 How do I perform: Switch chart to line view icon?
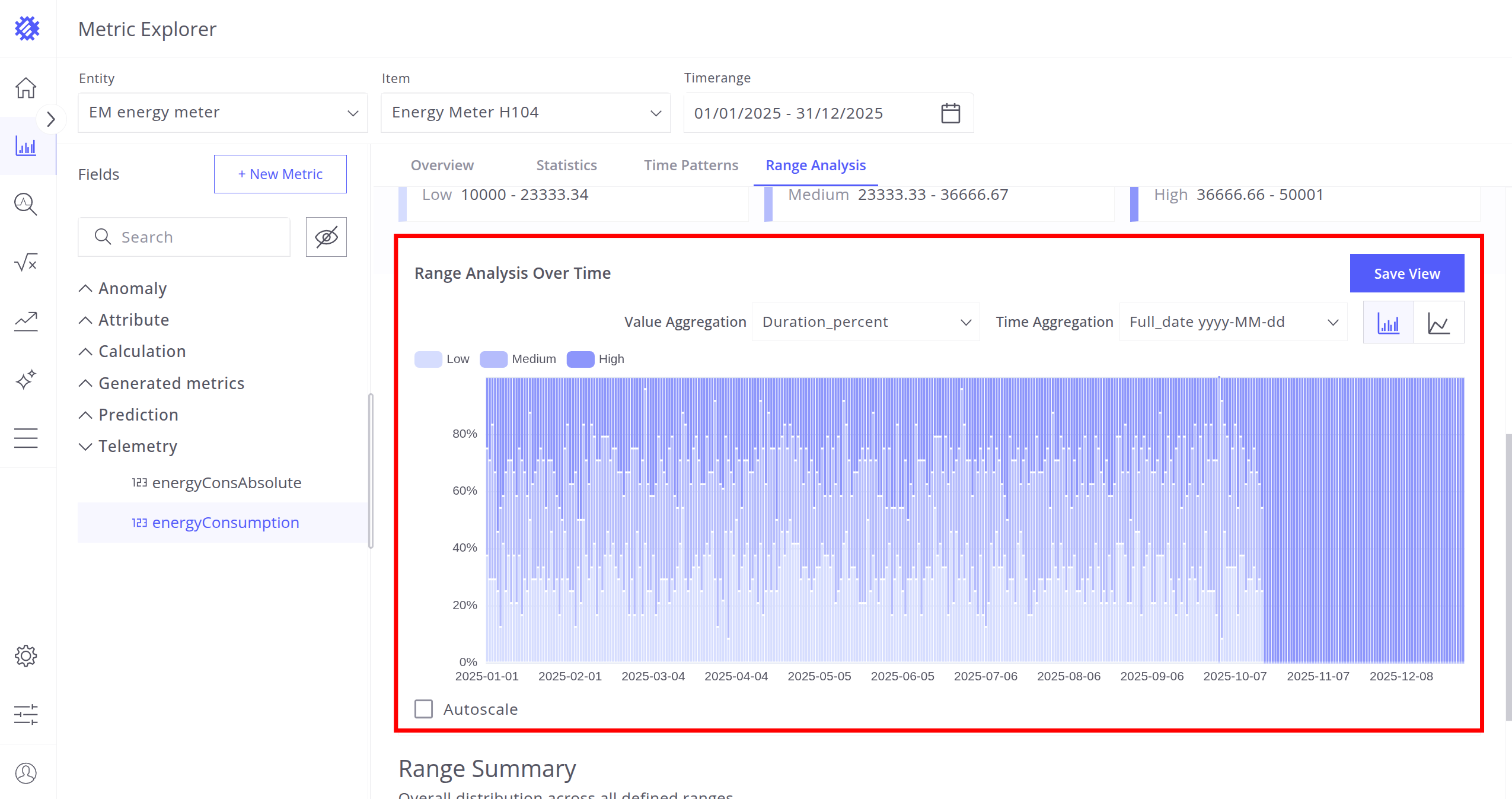pyautogui.click(x=1438, y=323)
